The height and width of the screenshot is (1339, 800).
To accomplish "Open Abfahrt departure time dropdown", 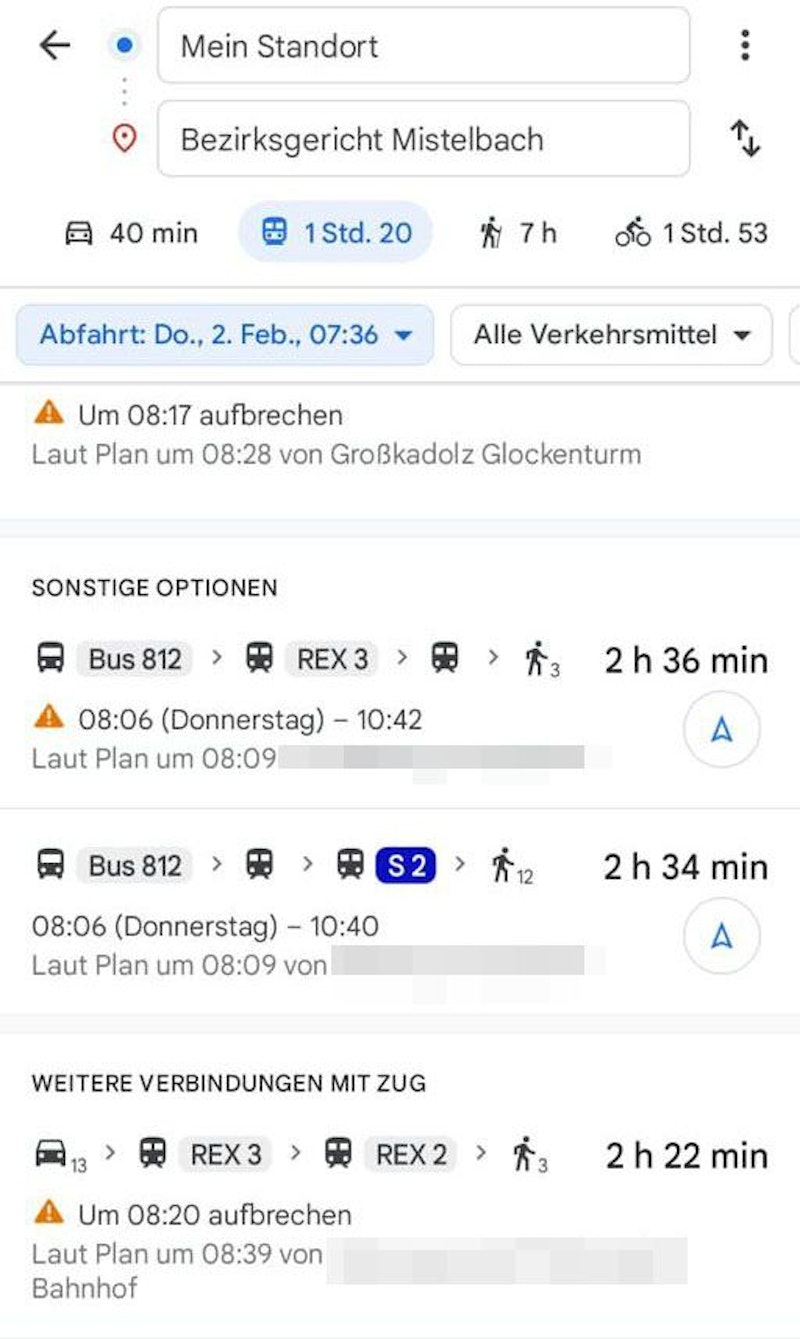I will tap(225, 335).
